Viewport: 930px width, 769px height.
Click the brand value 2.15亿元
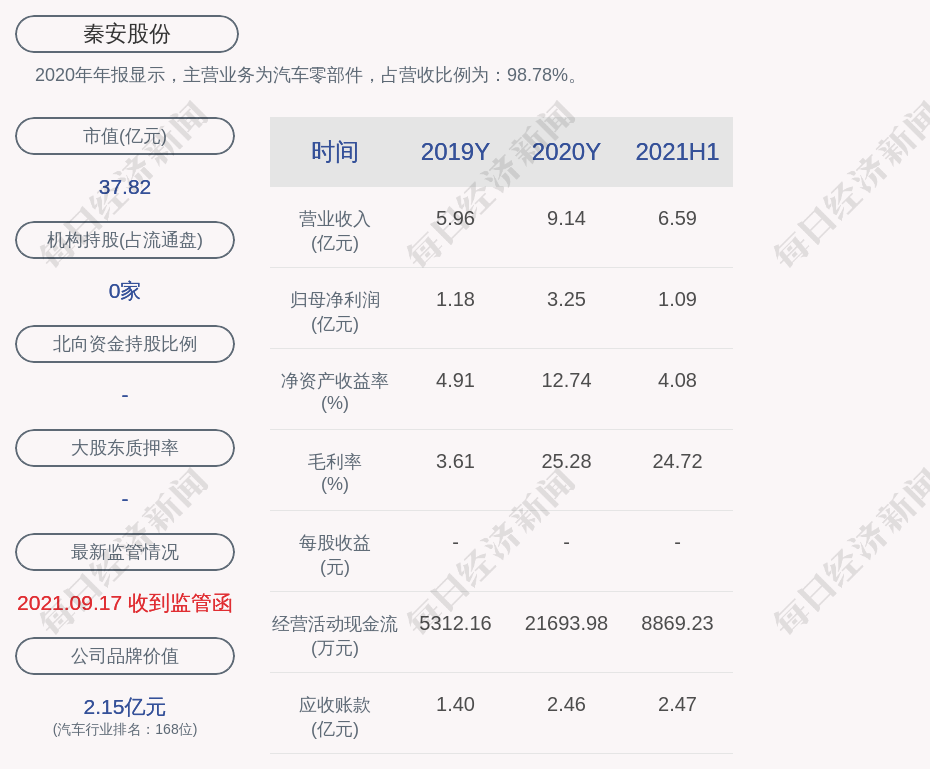click(125, 707)
